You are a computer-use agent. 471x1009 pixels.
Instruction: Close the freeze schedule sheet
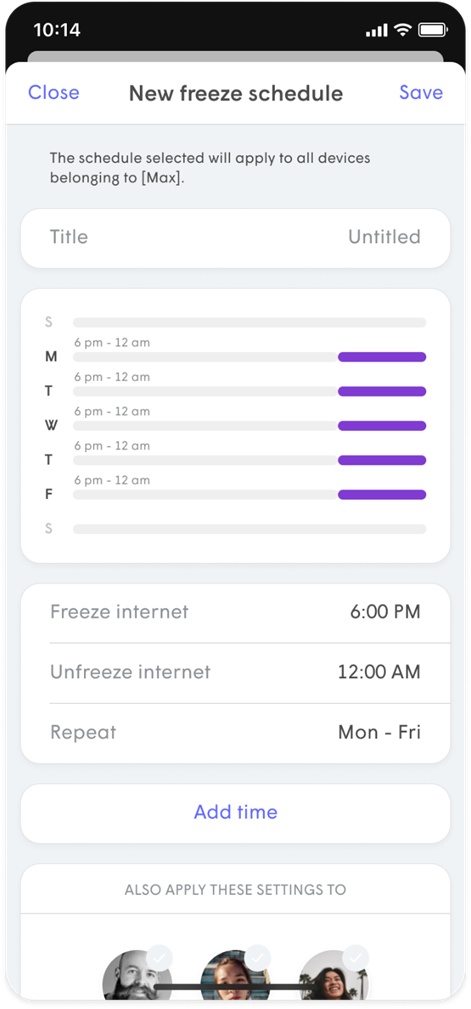coord(53,93)
